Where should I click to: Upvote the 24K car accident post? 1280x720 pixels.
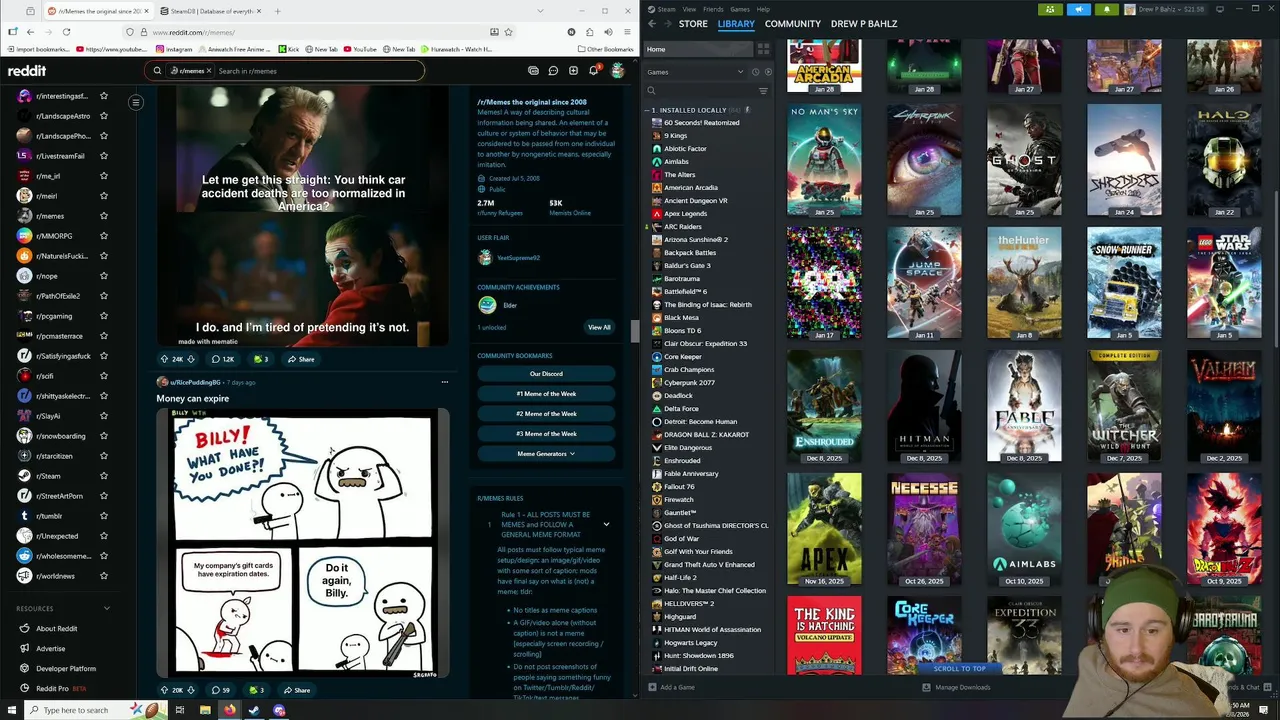165,359
